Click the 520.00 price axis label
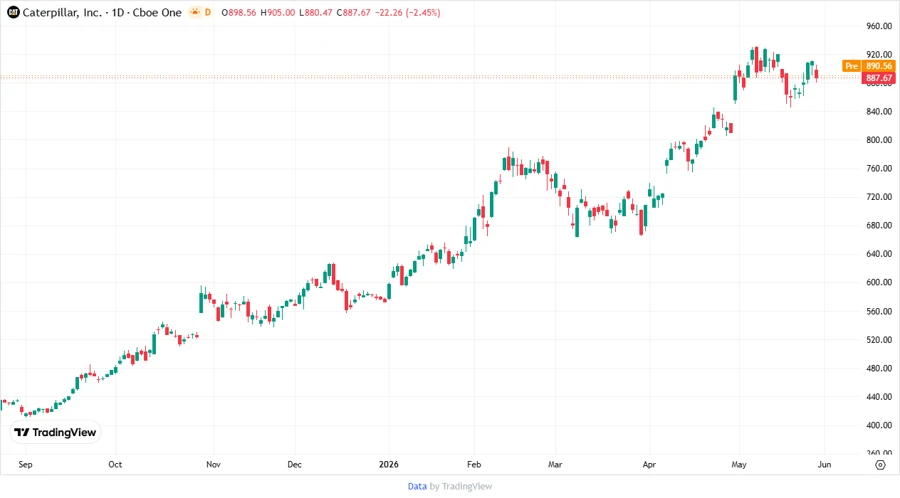 point(879,340)
